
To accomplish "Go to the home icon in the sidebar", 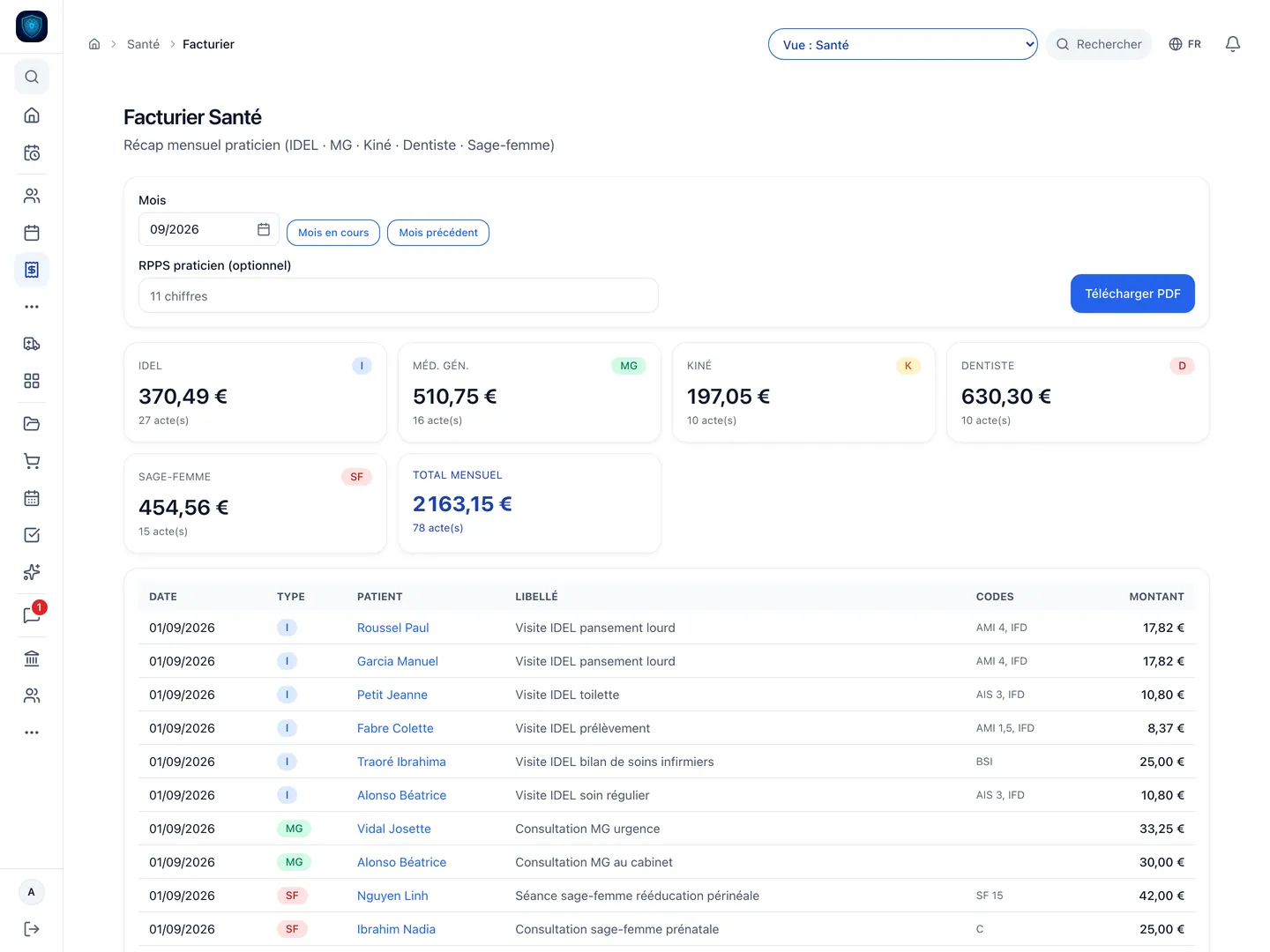I will [32, 115].
